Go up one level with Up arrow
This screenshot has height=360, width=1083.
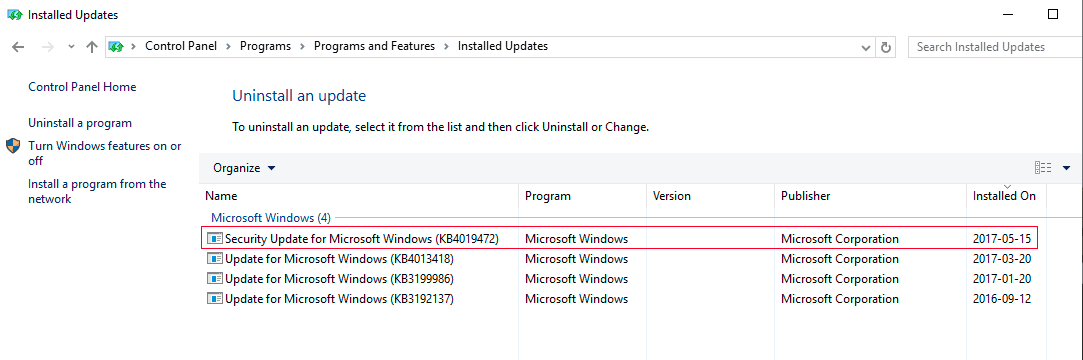click(91, 47)
